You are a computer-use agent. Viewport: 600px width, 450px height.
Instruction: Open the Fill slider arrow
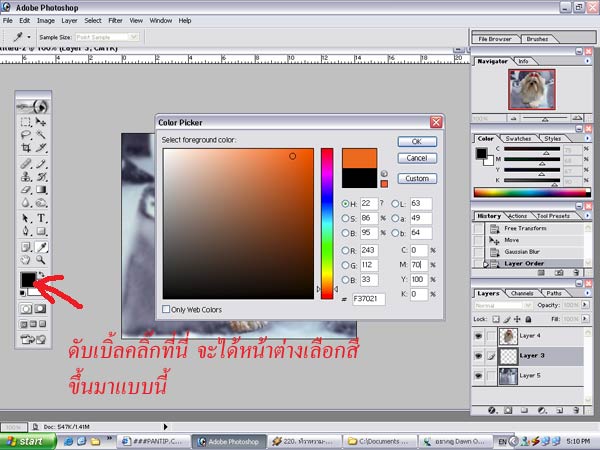pyautogui.click(x=585, y=318)
